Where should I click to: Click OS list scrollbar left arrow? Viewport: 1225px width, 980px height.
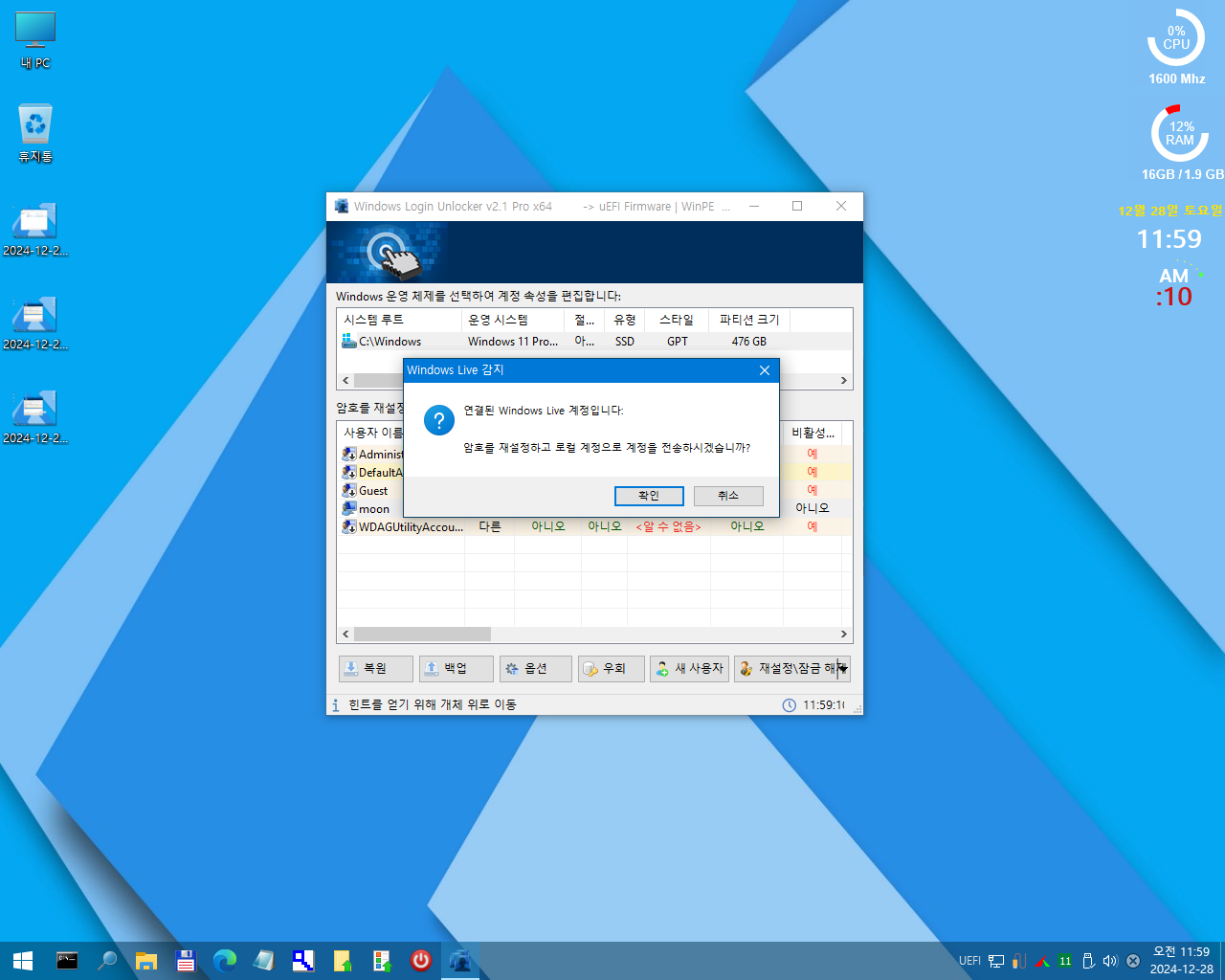[x=345, y=381]
